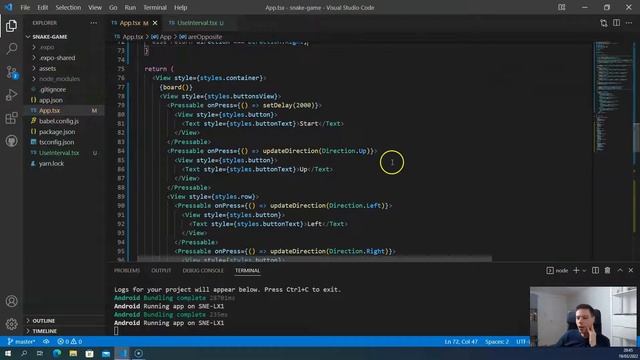Open Run and Debug view
The width and height of the screenshot is (640, 360).
point(11,95)
